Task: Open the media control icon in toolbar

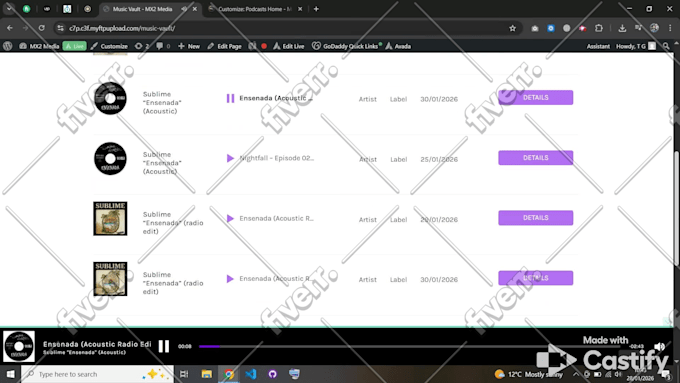Action: coord(638,28)
